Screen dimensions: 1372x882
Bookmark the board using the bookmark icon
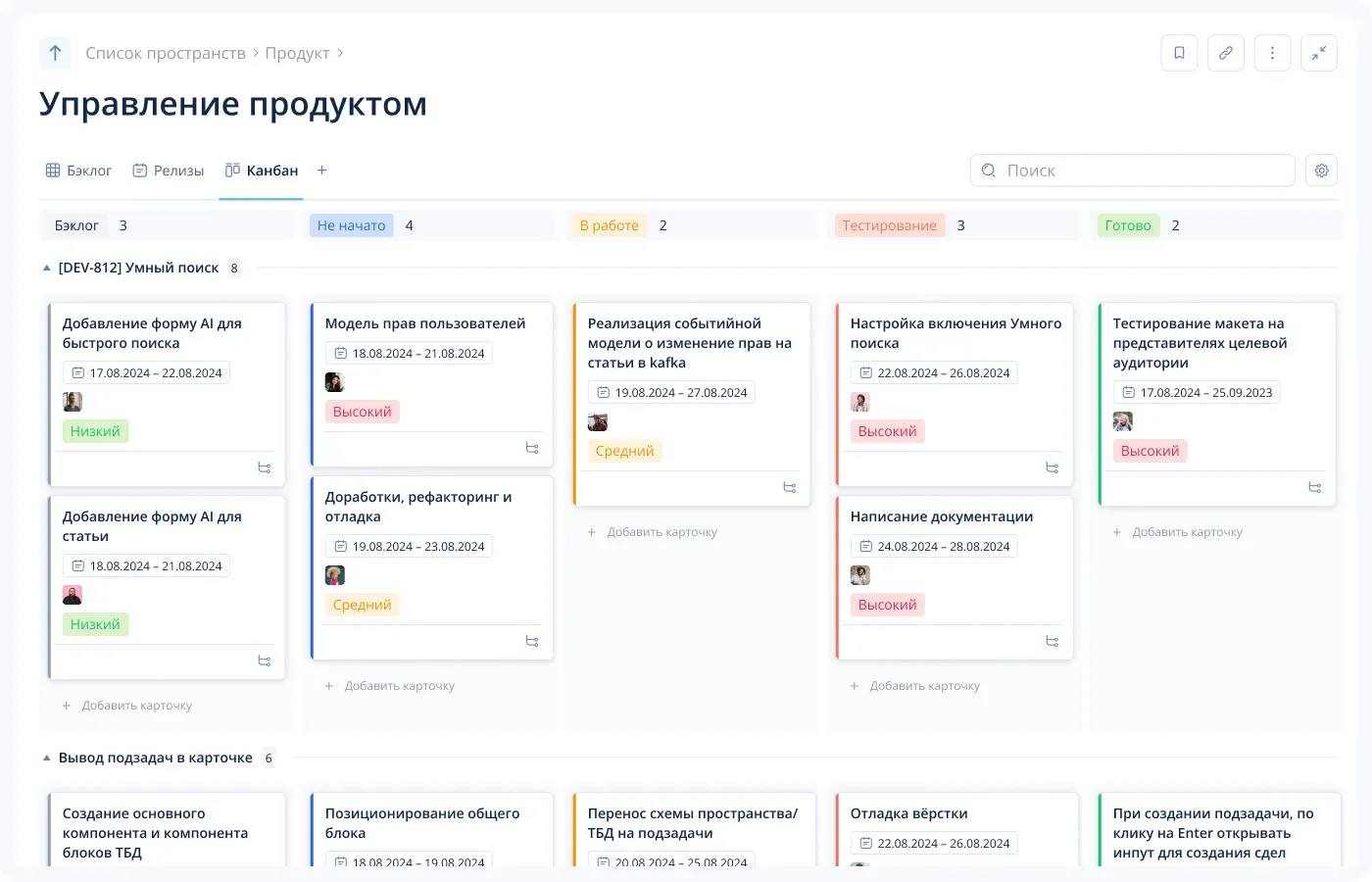pyautogui.click(x=1179, y=53)
